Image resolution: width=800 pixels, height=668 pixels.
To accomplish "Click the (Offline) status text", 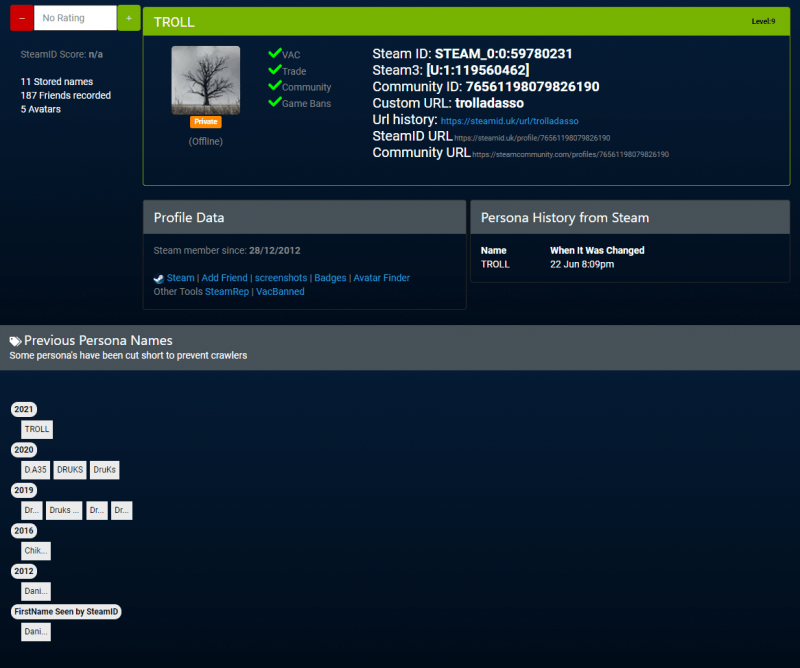I will click(206, 141).
